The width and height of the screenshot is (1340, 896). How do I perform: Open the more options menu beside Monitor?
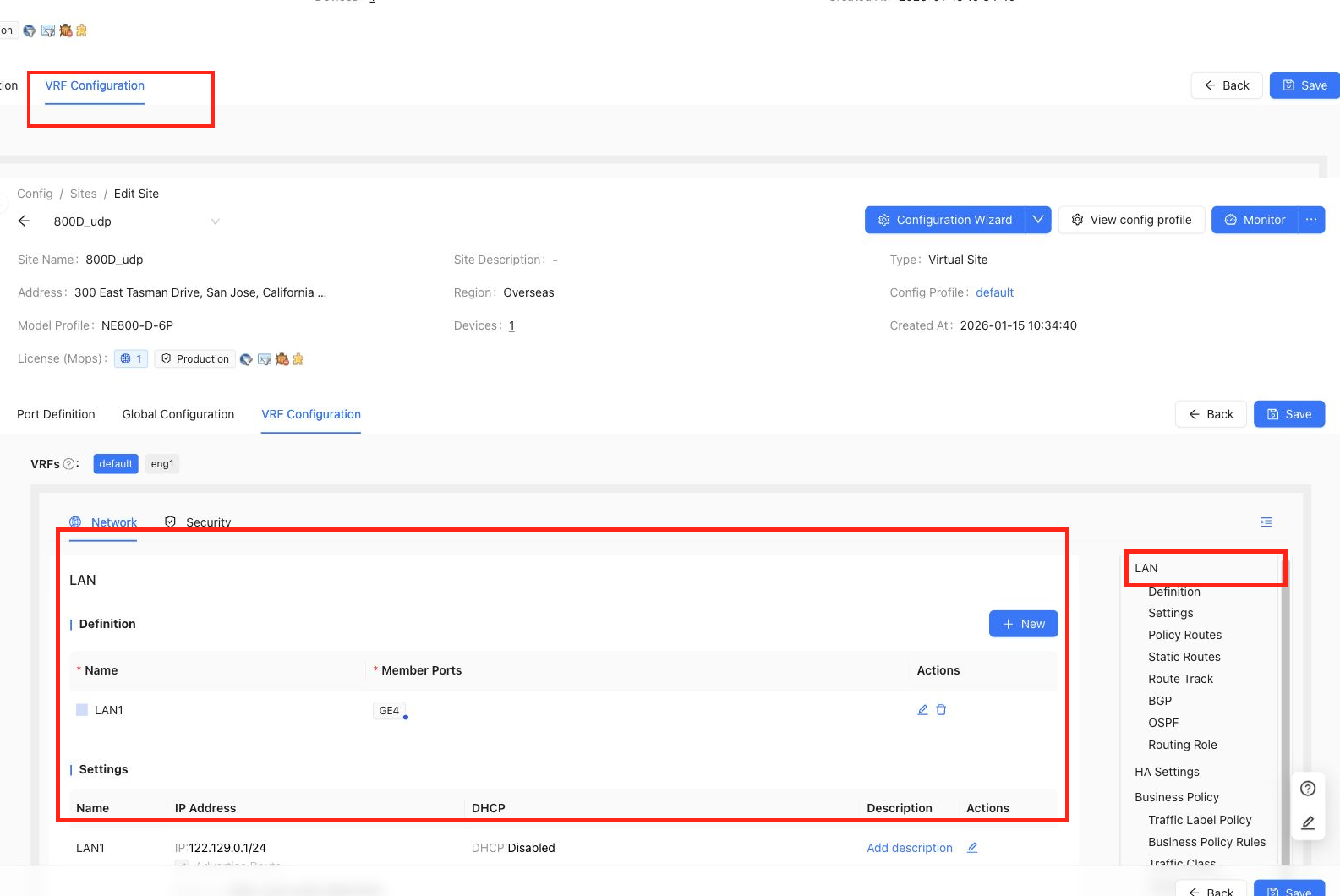tap(1311, 220)
